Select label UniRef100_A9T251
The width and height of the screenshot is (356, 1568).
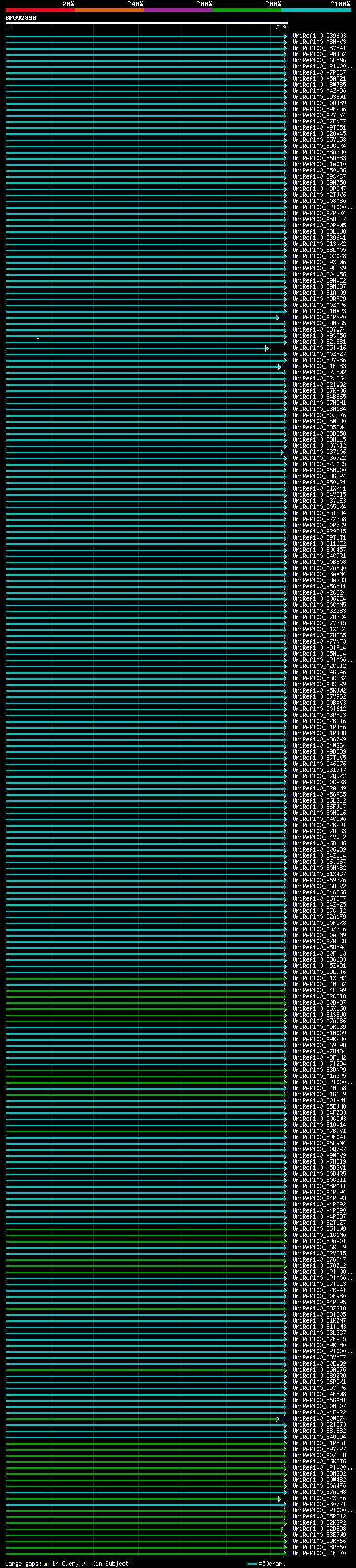tap(319, 128)
